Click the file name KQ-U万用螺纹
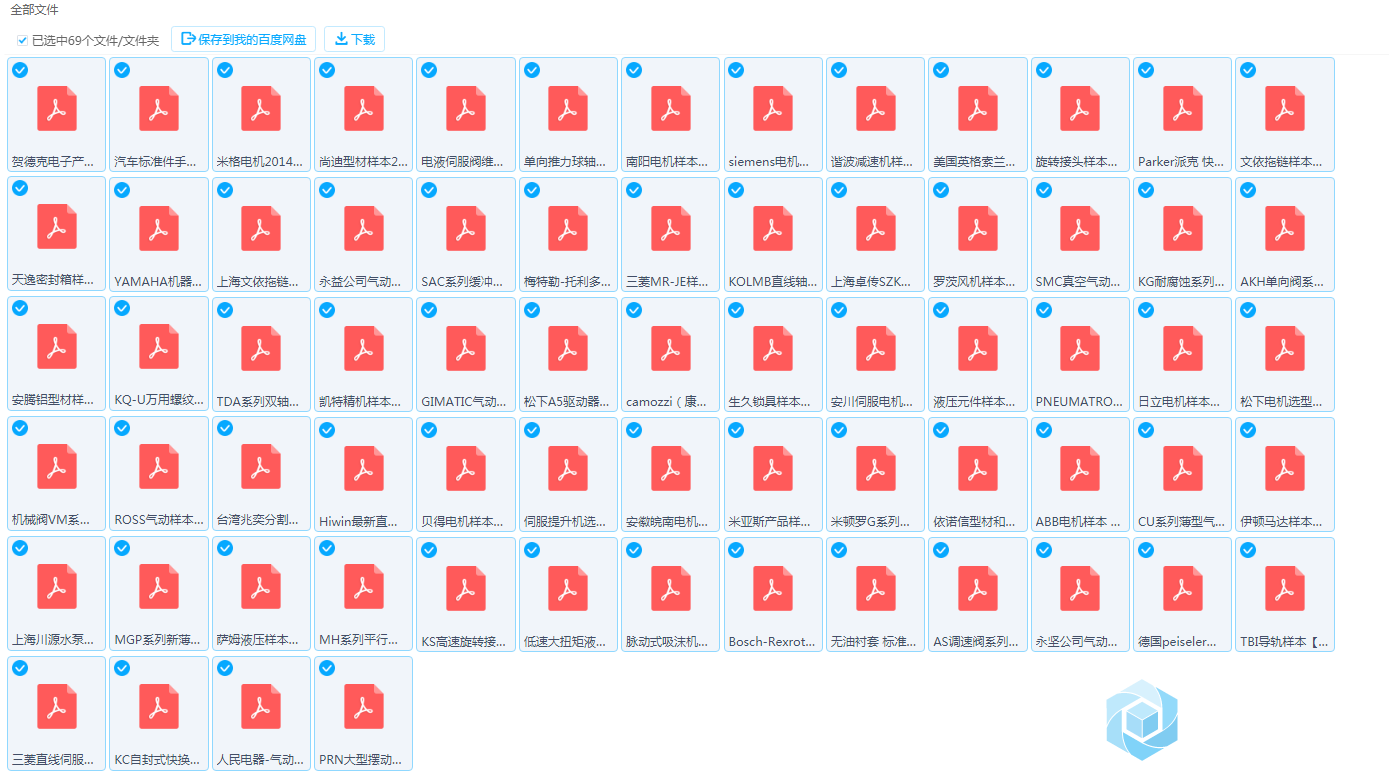The height and width of the screenshot is (774, 1389). tap(159, 401)
